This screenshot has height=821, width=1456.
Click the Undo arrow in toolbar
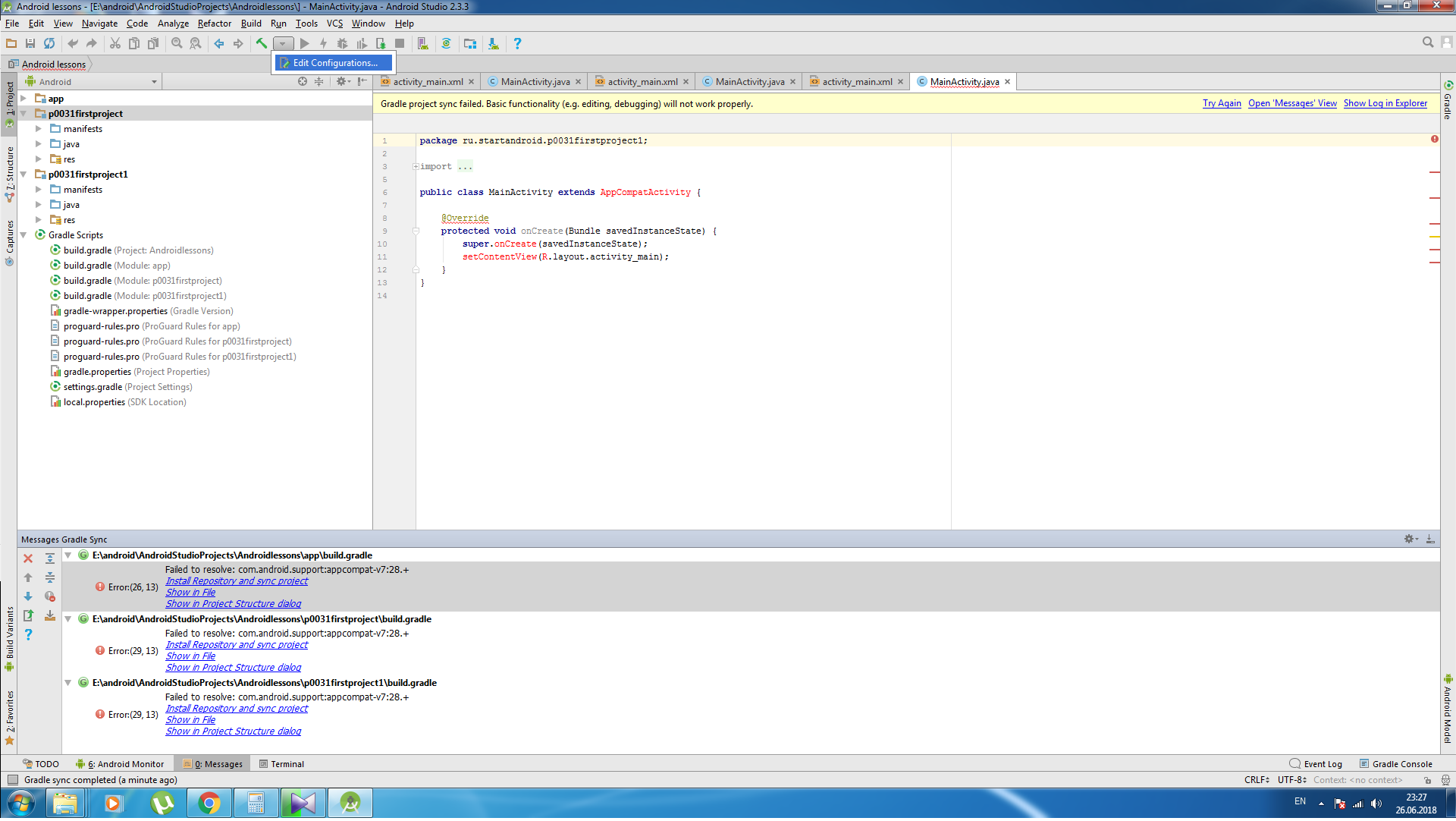tap(73, 44)
